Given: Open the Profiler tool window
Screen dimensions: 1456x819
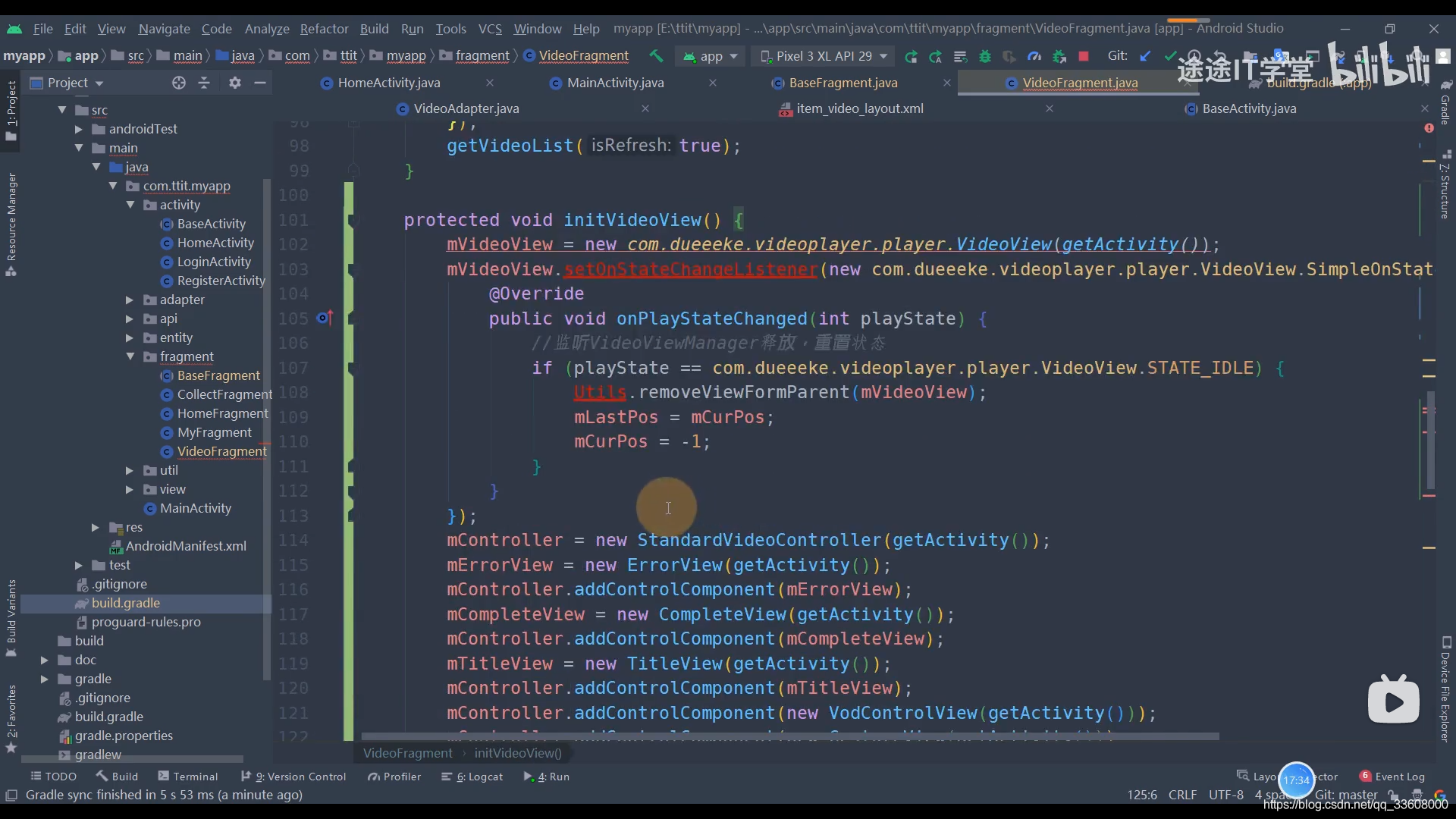Looking at the screenshot, I should 394,777.
